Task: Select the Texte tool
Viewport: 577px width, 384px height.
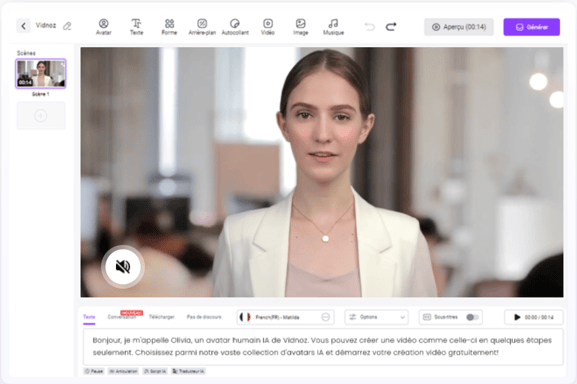Action: click(x=137, y=27)
